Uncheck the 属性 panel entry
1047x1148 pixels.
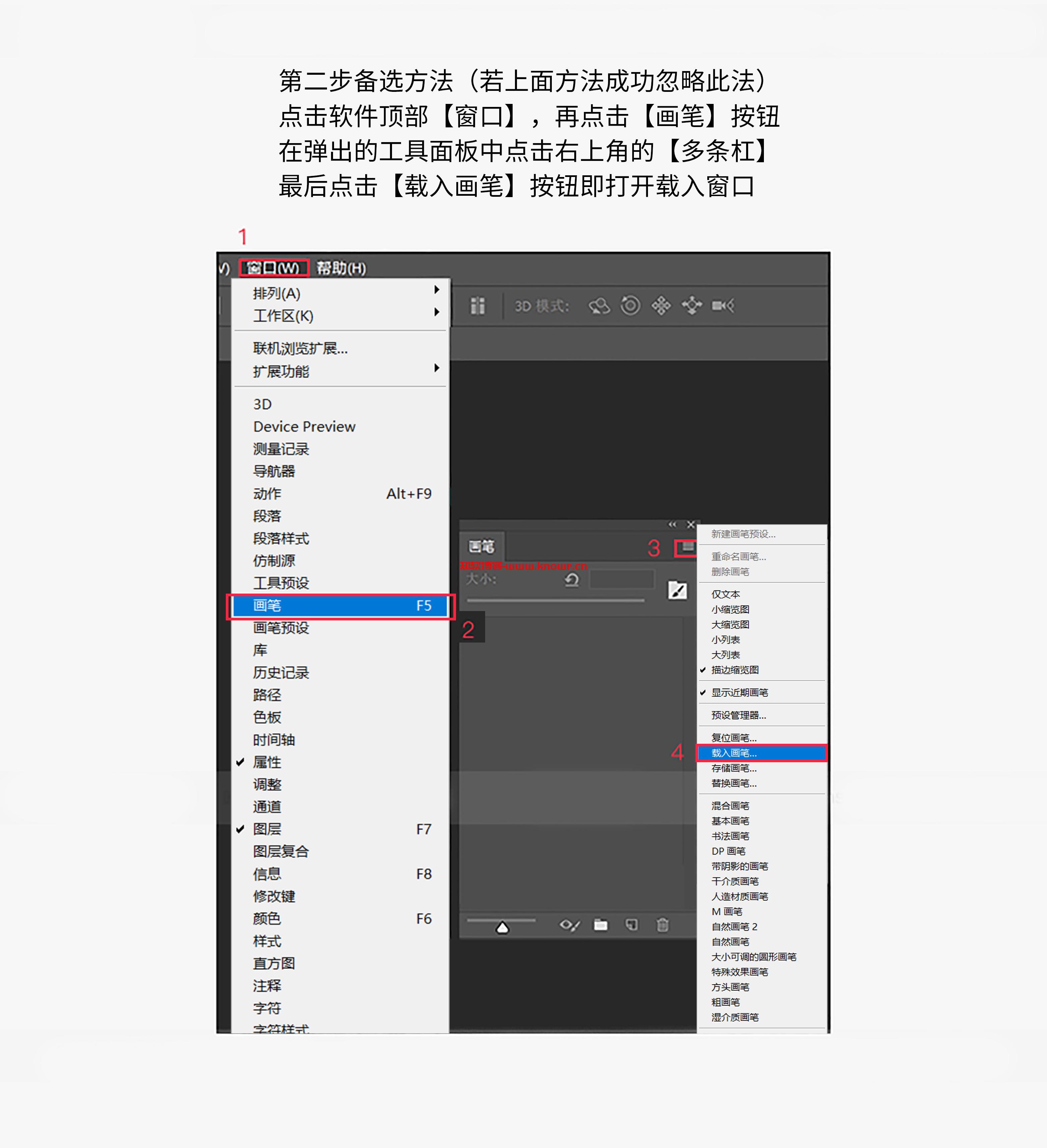340,762
